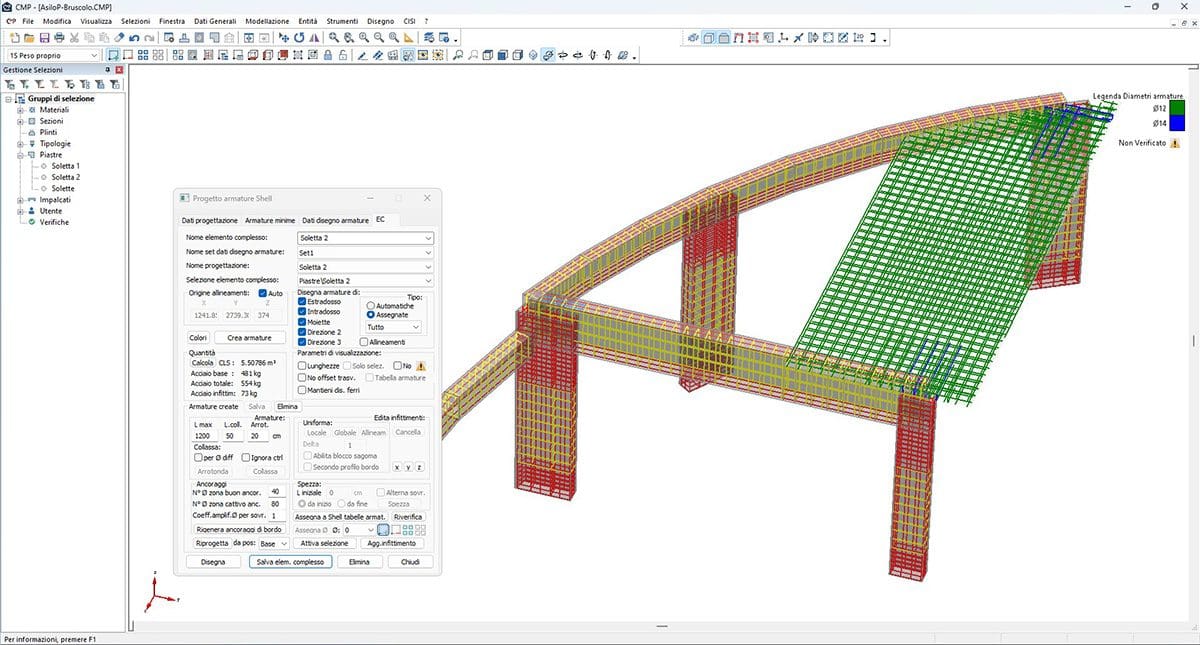Open the Dati Generali menu

coord(214,20)
